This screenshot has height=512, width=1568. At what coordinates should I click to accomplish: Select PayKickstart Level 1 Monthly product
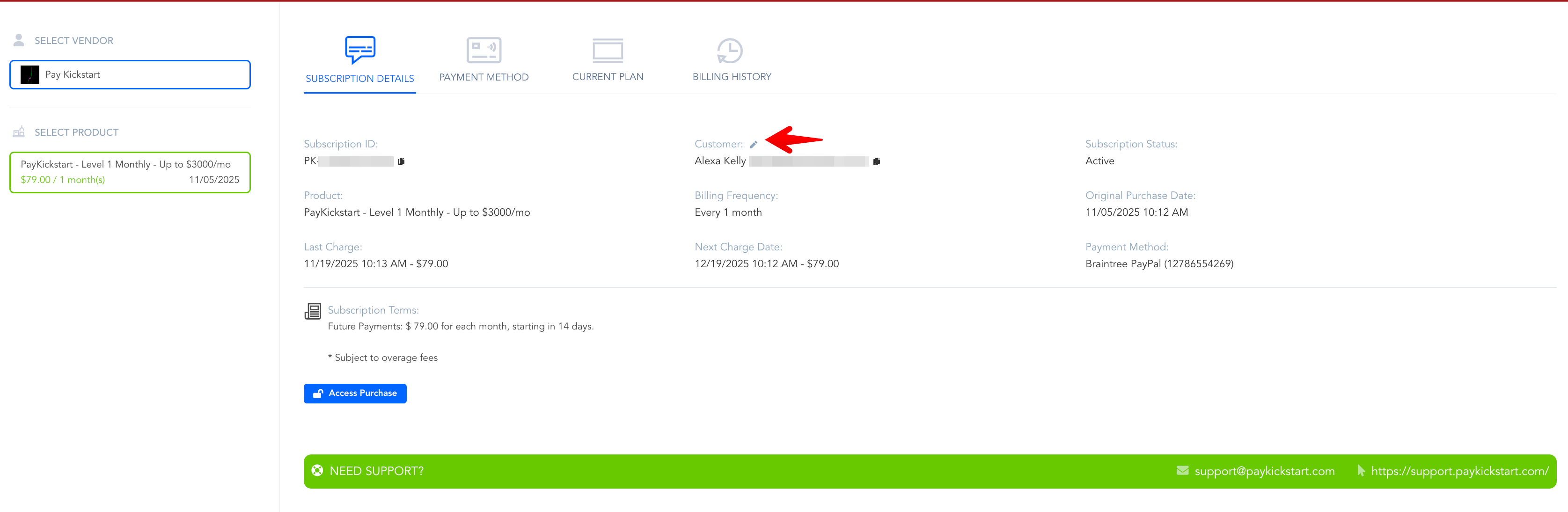130,172
